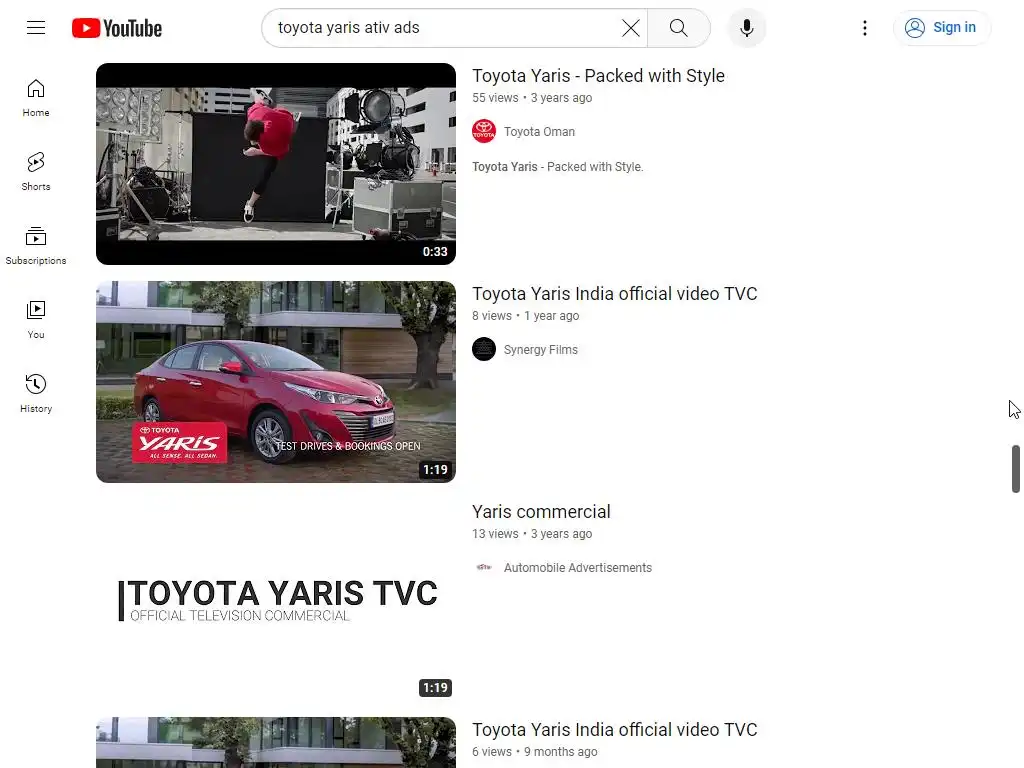Open the Yaris commercial video title
1024x768 pixels.
point(541,512)
